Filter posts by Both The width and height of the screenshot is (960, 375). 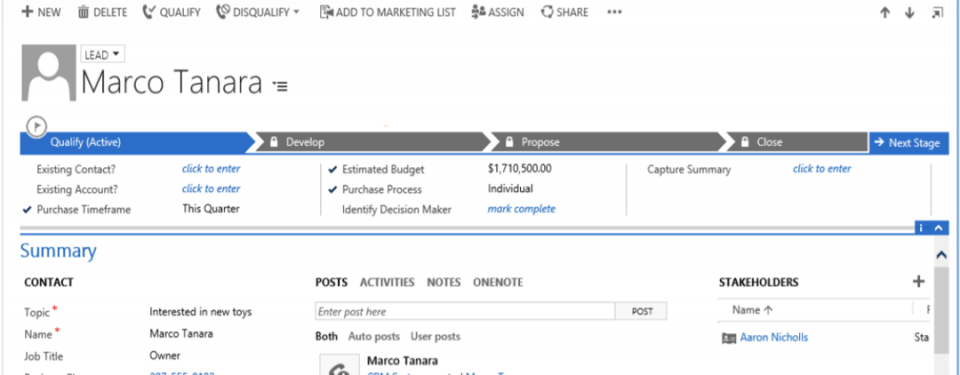point(326,336)
